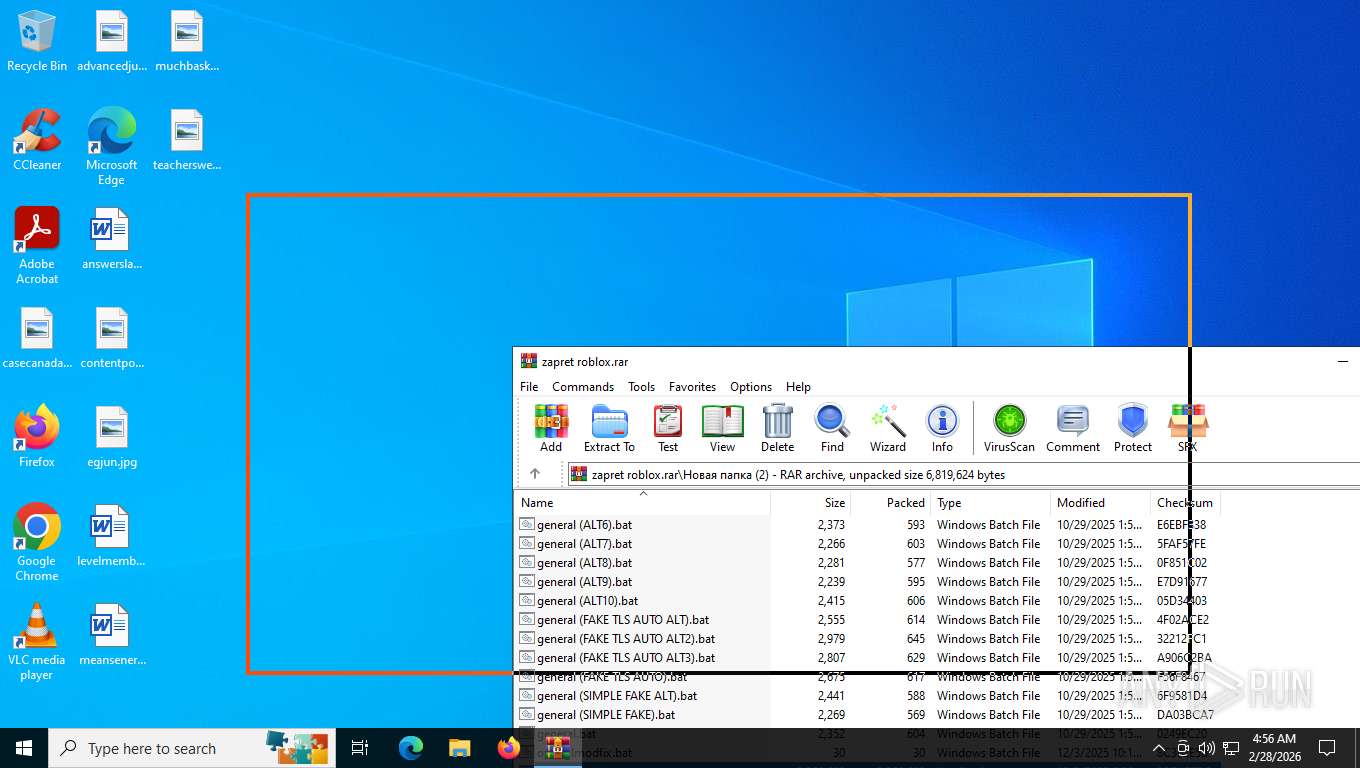Go up one folder level arrow
Screen dimensions: 1360x768
[535, 474]
